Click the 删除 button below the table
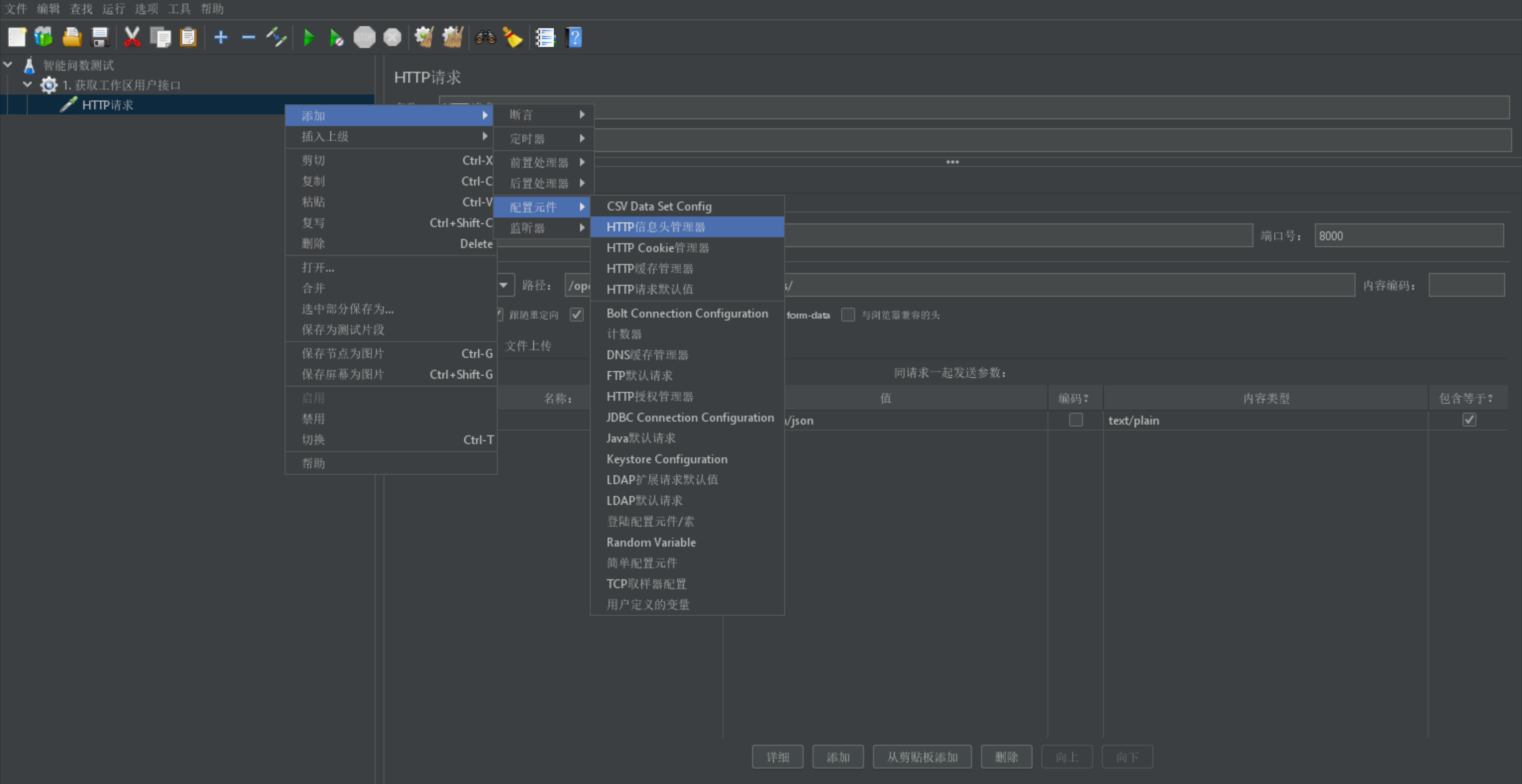The height and width of the screenshot is (784, 1522). pyautogui.click(x=1006, y=757)
